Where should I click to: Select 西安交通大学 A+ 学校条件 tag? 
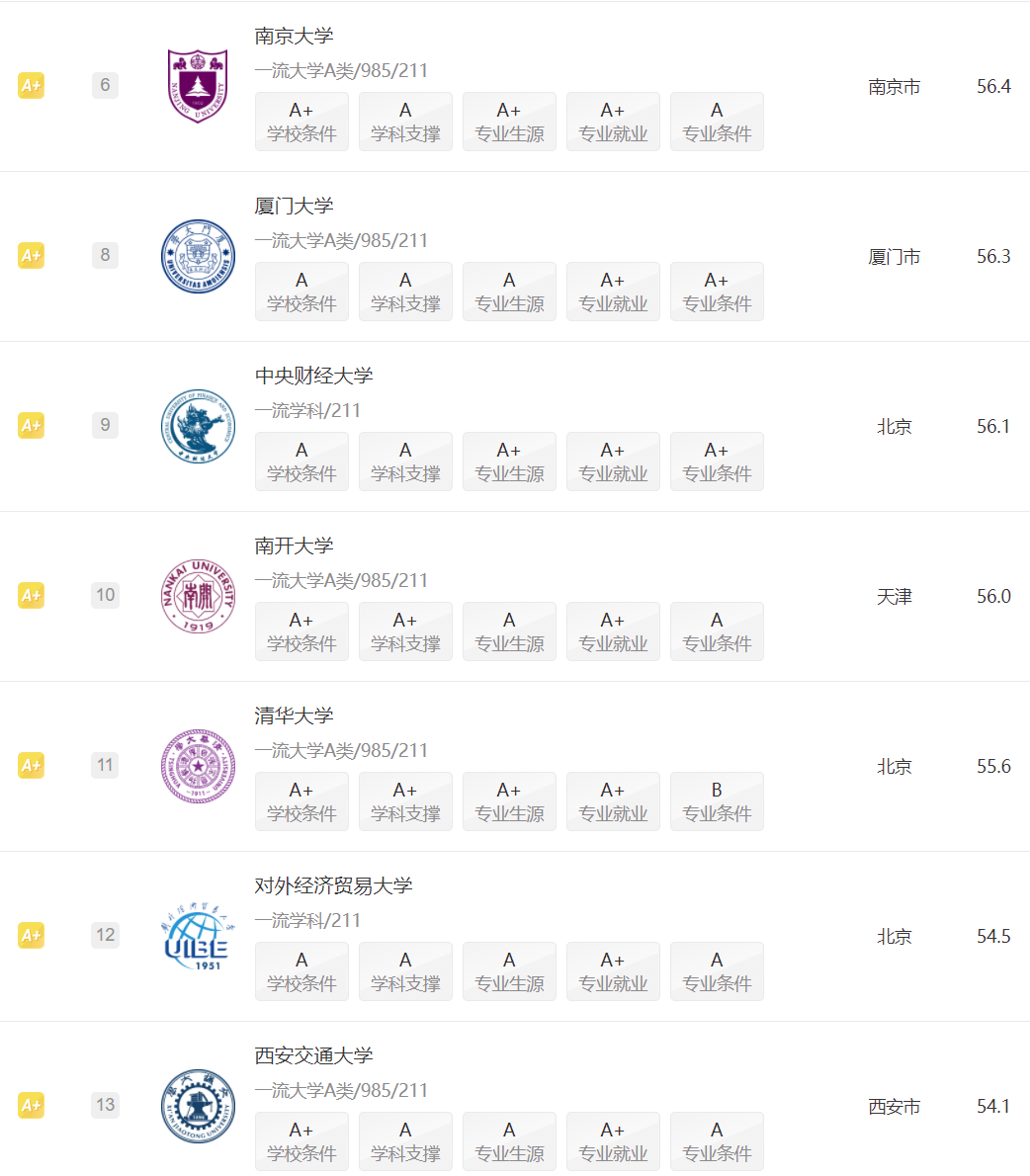[x=301, y=1140]
